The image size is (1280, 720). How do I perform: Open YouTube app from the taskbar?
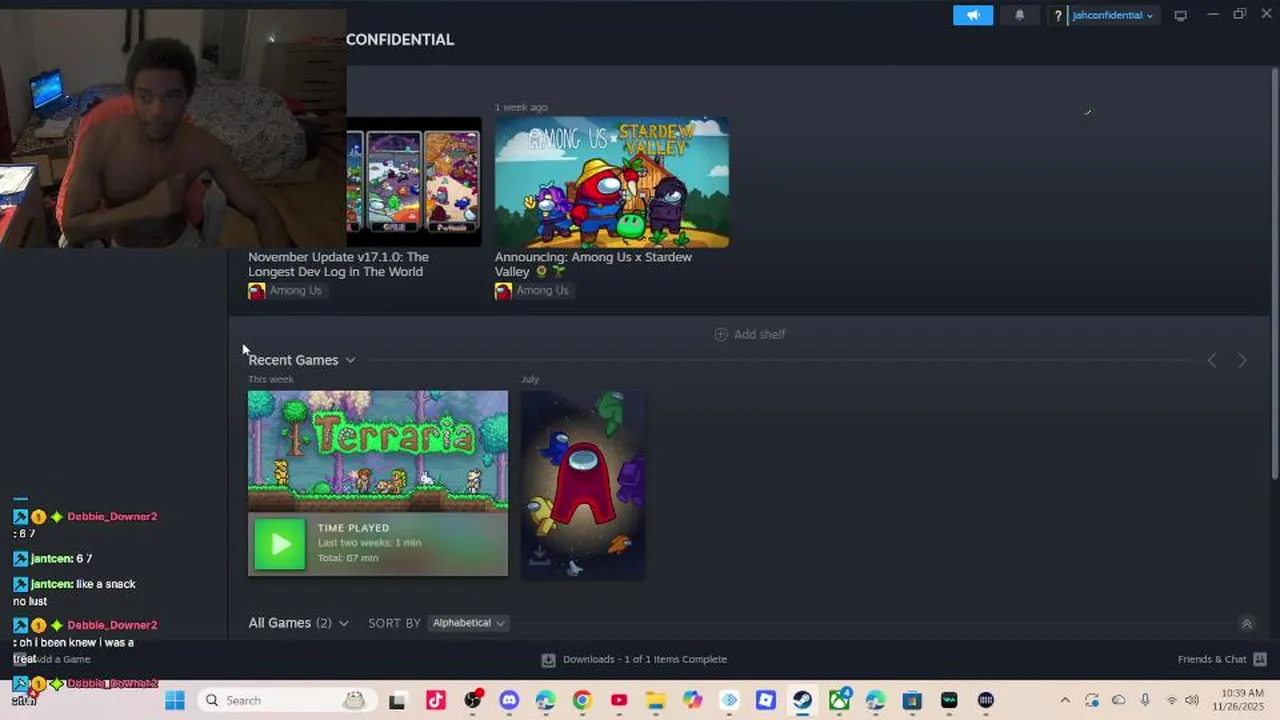click(x=619, y=700)
